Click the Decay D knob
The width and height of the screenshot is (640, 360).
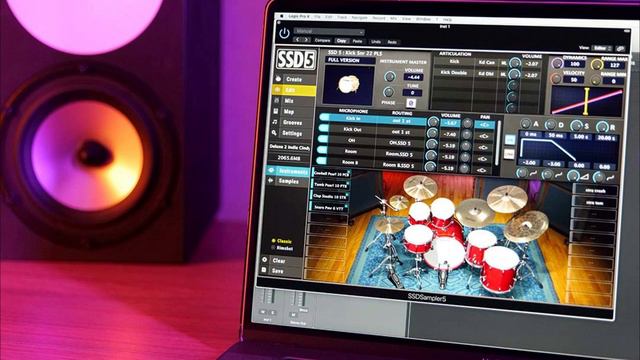tap(551, 124)
